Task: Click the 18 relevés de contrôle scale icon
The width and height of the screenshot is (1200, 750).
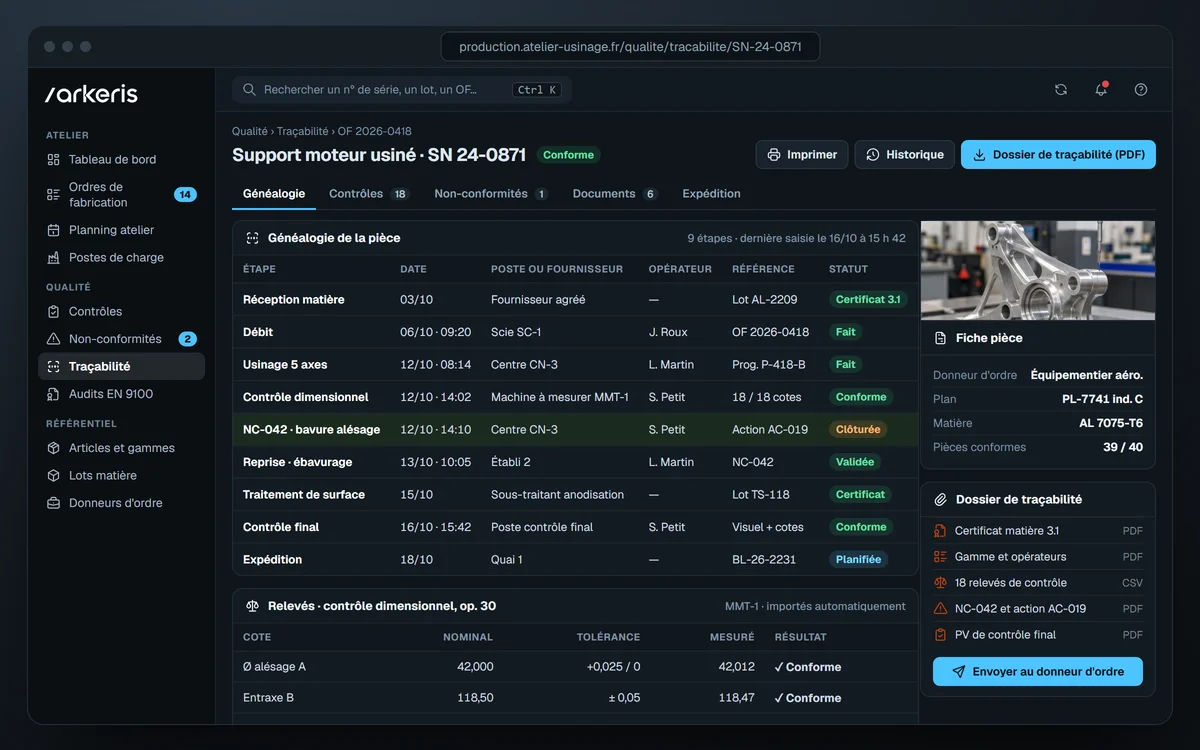Action: click(x=940, y=583)
